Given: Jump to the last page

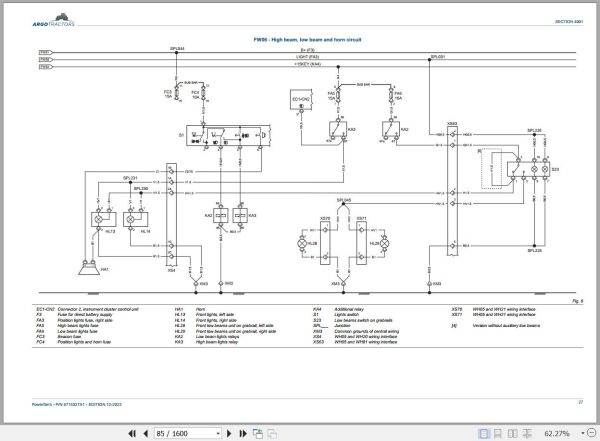Looking at the screenshot, I should 243,433.
